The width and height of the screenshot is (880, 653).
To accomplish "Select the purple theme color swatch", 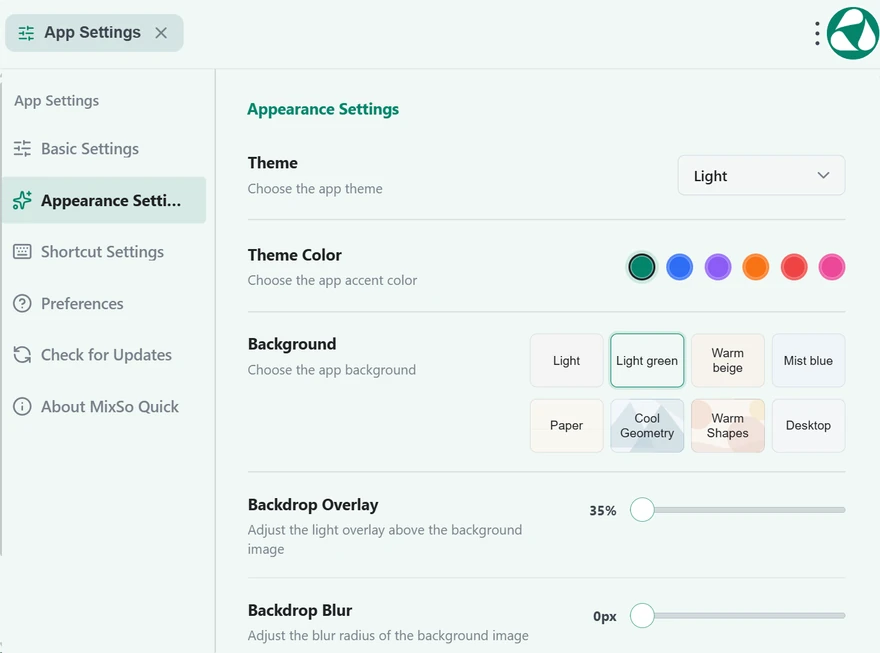I will (x=718, y=267).
